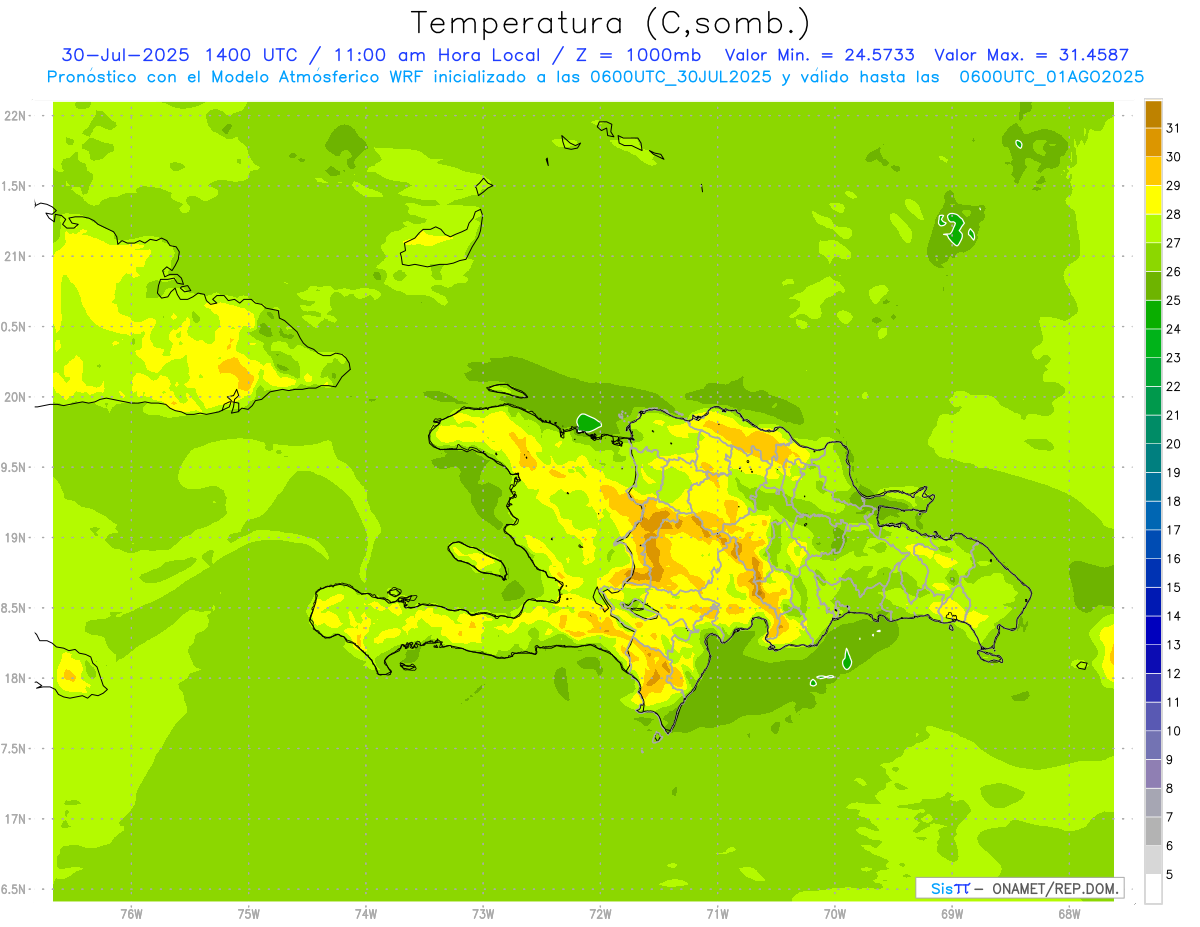The width and height of the screenshot is (1200, 927).
Task: Click the '69W' longitude label
Action: [x=952, y=914]
